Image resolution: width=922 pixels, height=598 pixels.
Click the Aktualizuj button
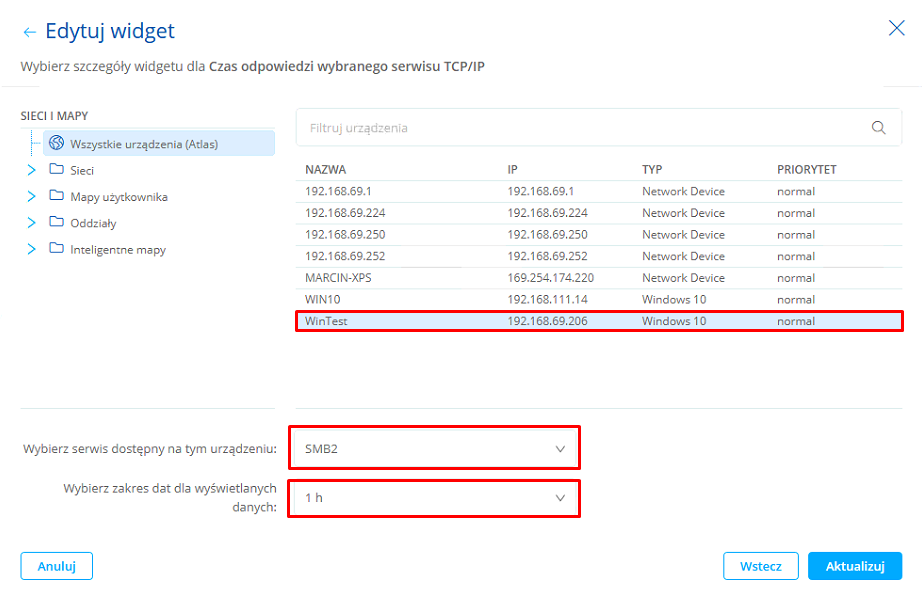(854, 566)
